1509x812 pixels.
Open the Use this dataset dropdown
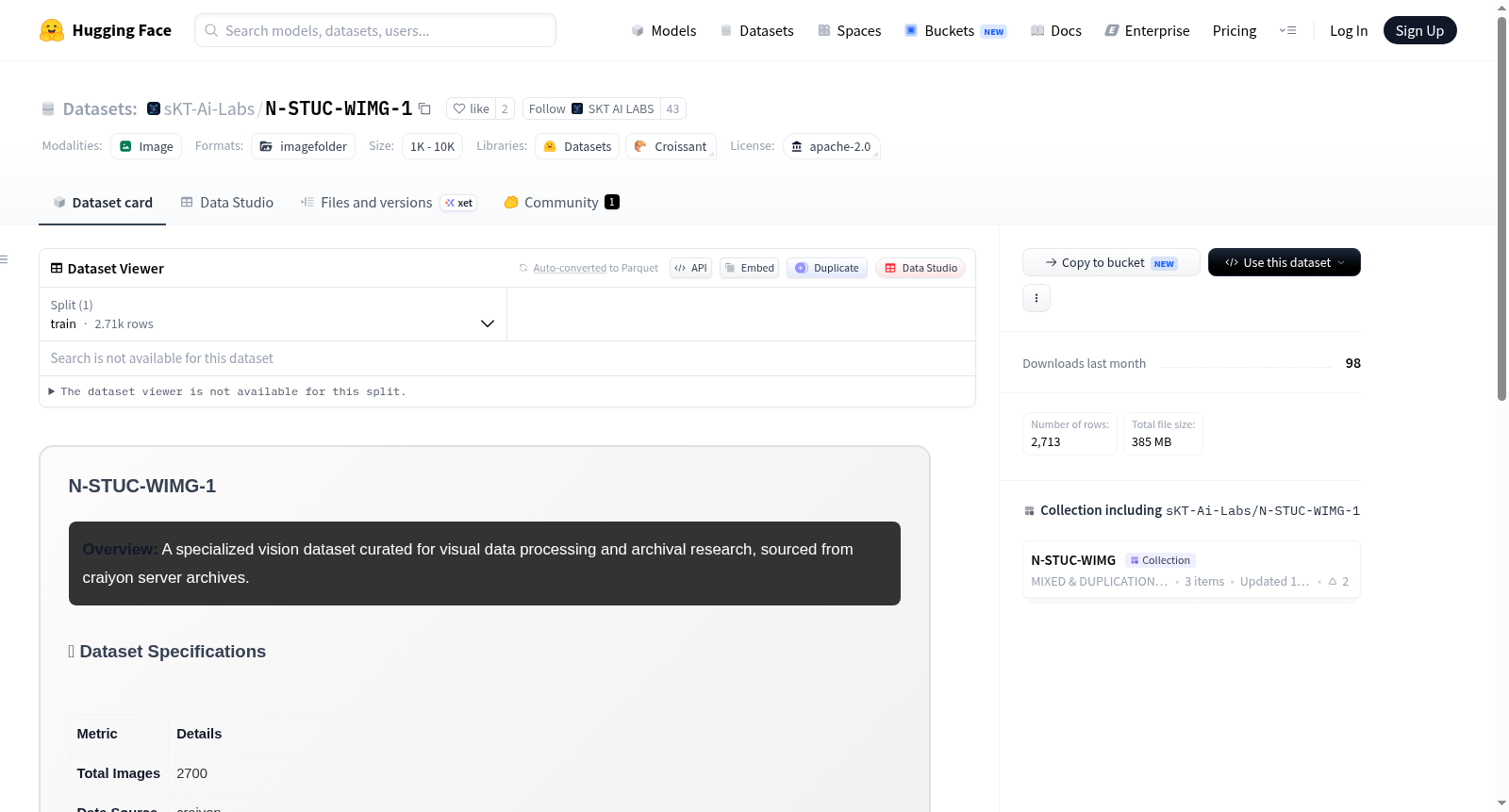point(1285,262)
